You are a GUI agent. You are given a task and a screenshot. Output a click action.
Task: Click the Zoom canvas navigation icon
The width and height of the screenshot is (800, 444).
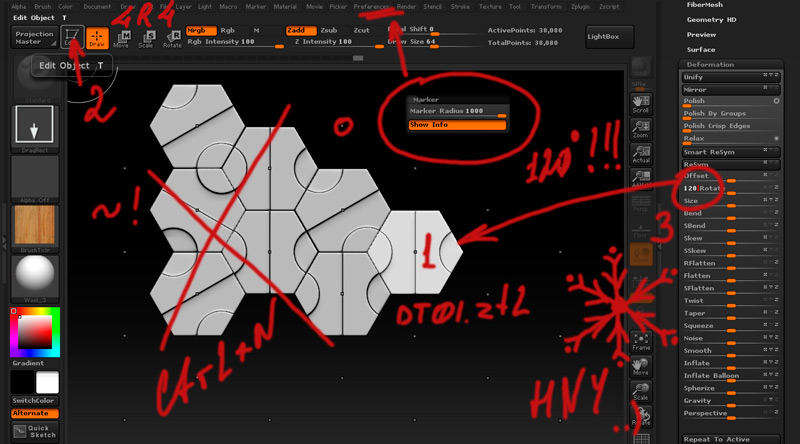click(641, 129)
